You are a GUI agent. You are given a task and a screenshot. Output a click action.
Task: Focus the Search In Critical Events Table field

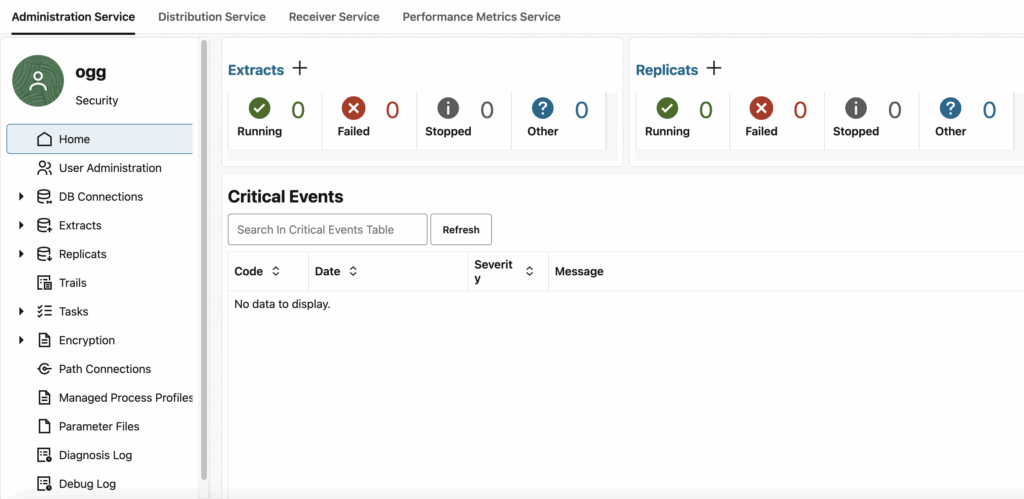point(327,230)
